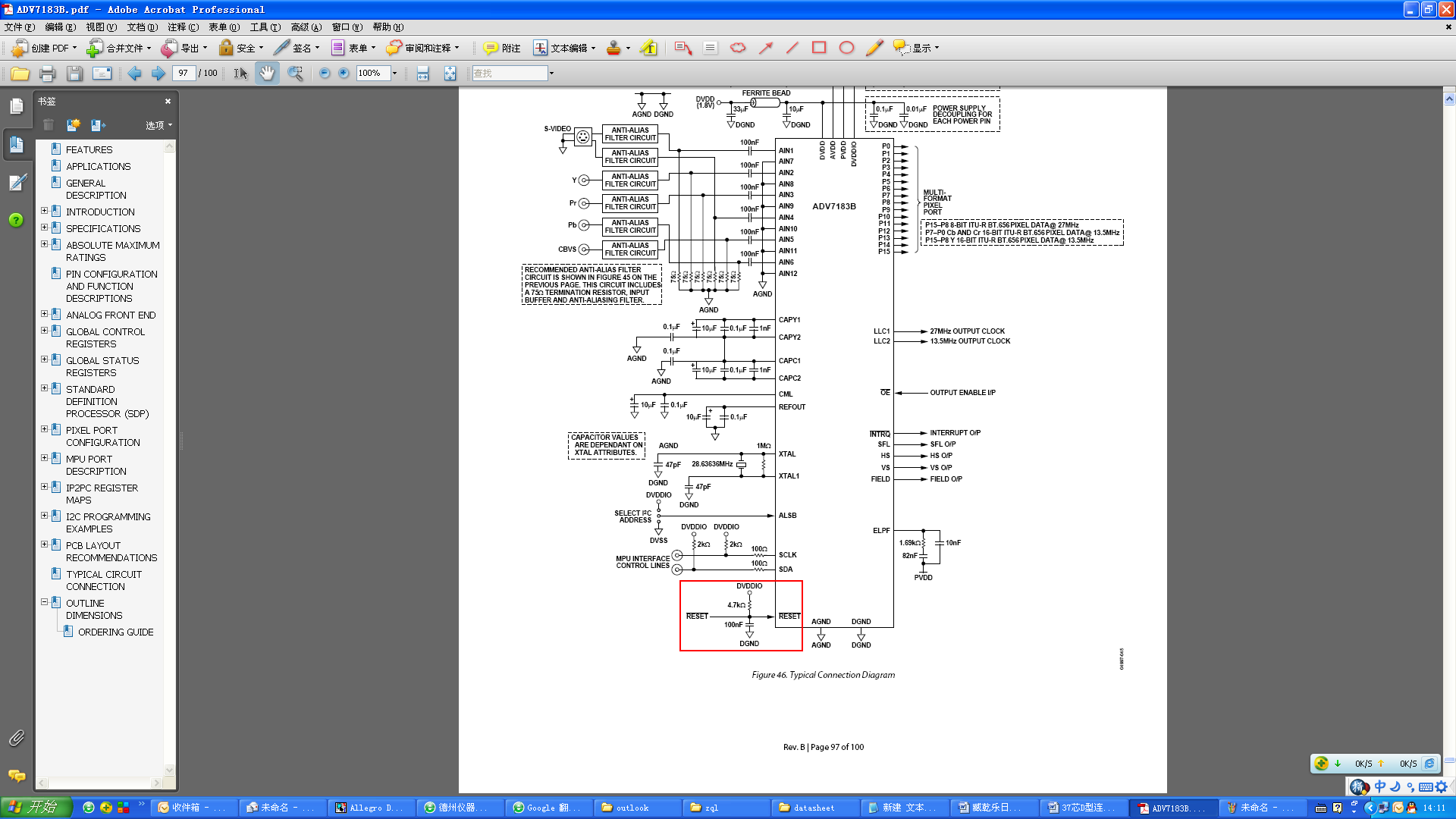Viewport: 1456px width, 819px height.
Task: Go to the next page arrow
Action: (158, 74)
